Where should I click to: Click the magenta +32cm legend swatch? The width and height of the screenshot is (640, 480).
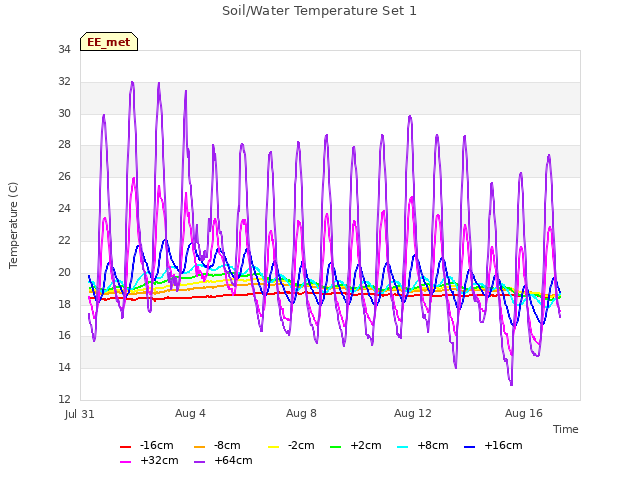tap(125, 462)
